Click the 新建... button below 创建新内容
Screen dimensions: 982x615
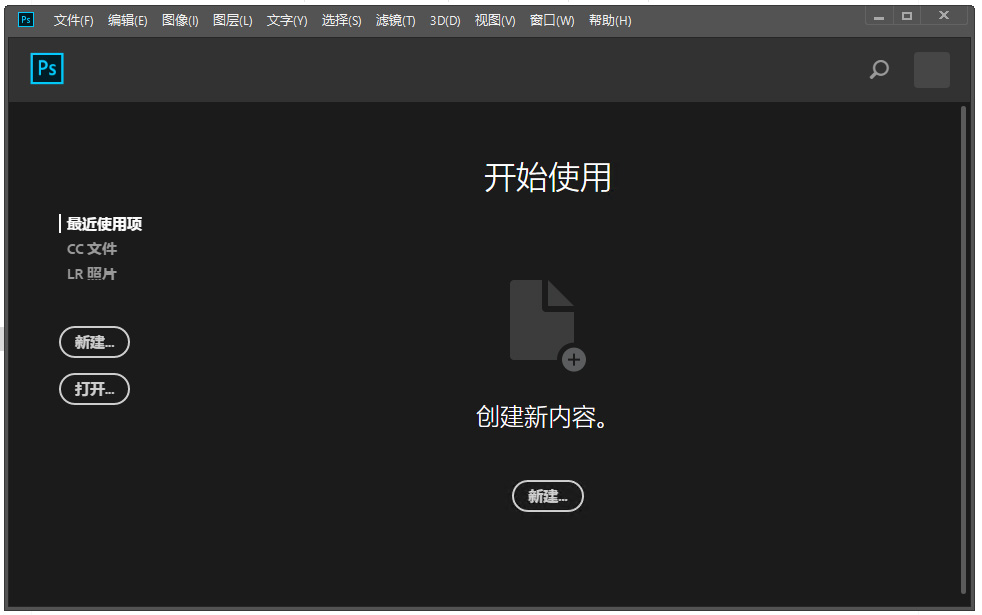click(547, 496)
